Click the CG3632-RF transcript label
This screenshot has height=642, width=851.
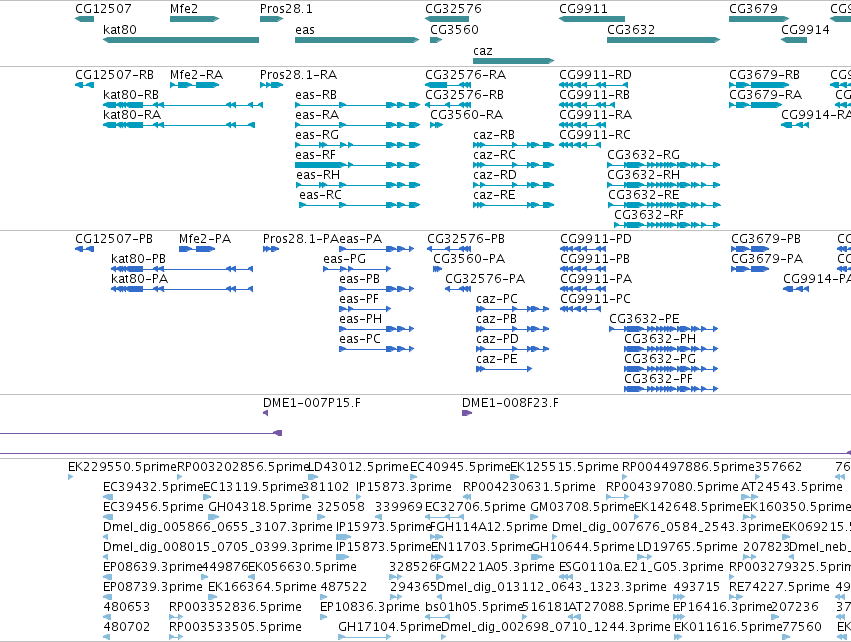(649, 215)
